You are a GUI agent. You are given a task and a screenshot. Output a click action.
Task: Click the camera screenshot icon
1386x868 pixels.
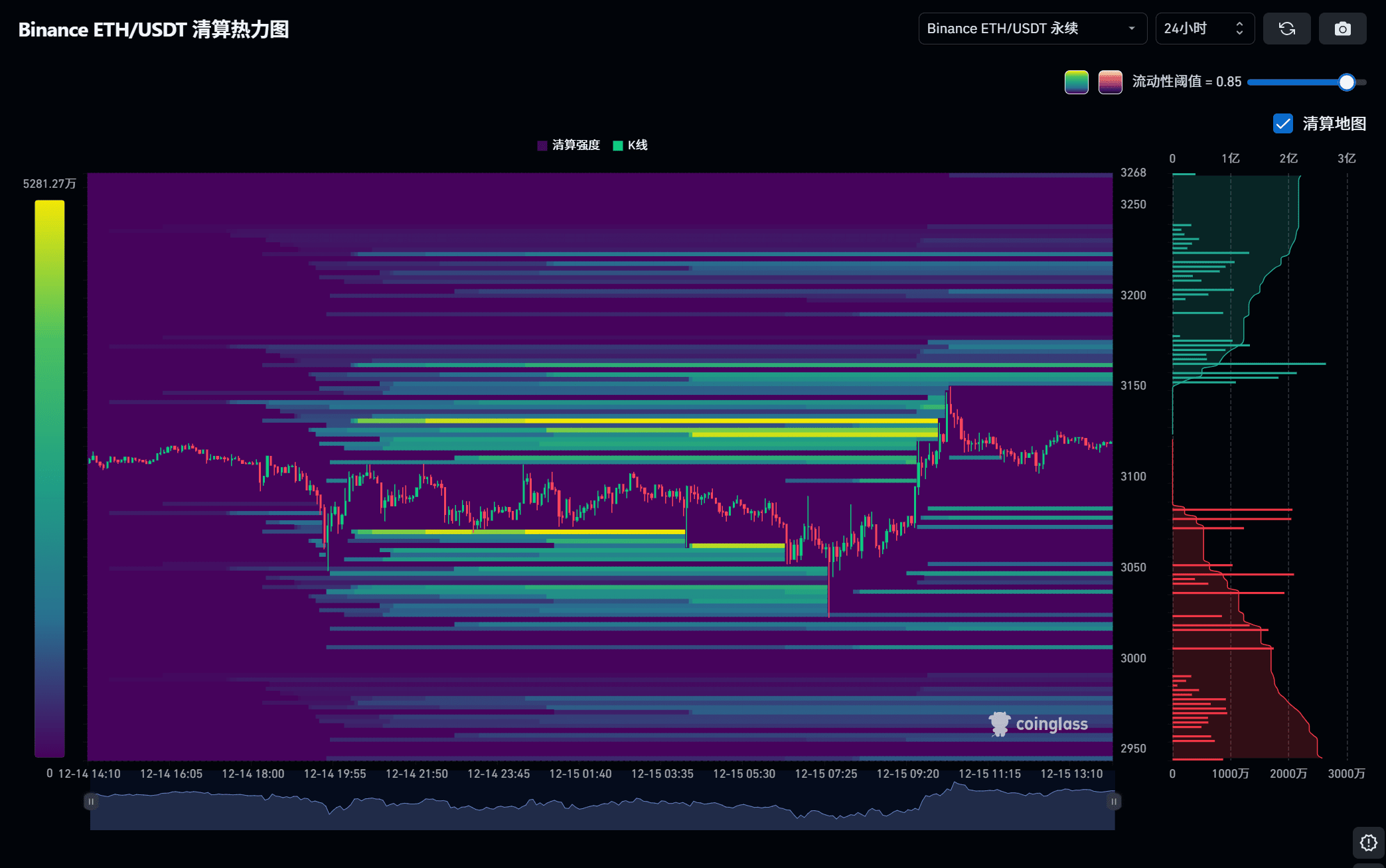click(1342, 29)
